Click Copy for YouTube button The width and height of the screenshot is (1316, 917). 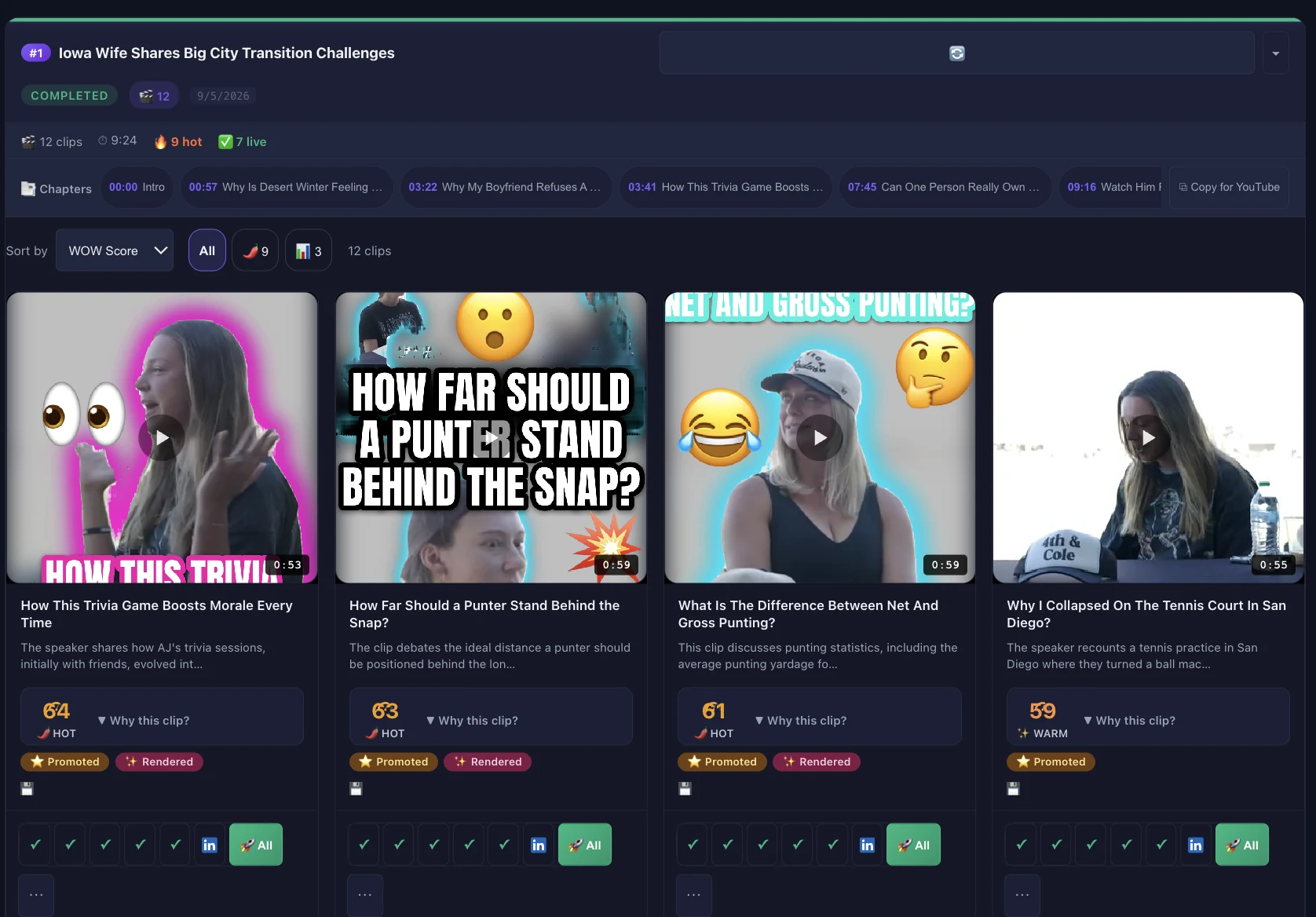(x=1229, y=187)
